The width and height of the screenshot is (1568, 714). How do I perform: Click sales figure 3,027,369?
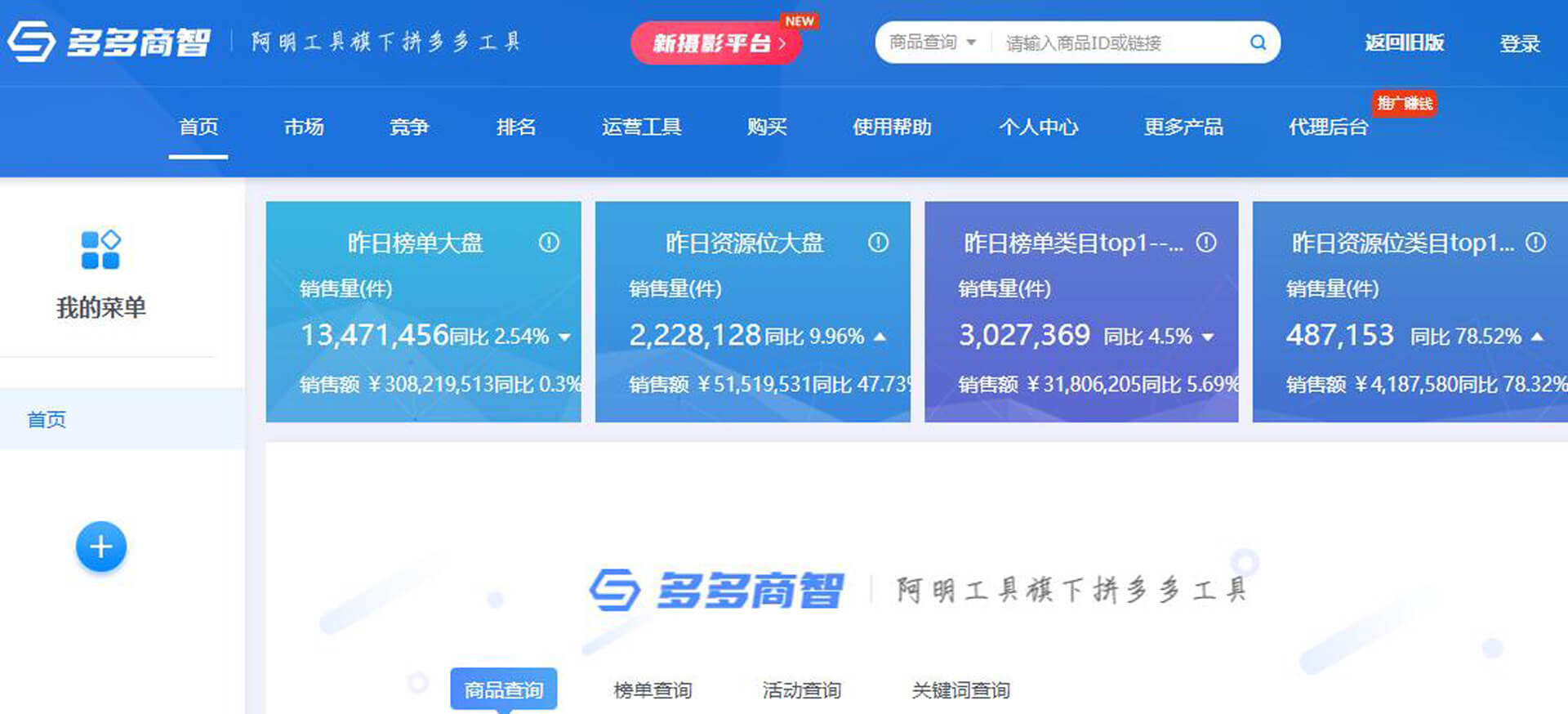coord(1024,335)
